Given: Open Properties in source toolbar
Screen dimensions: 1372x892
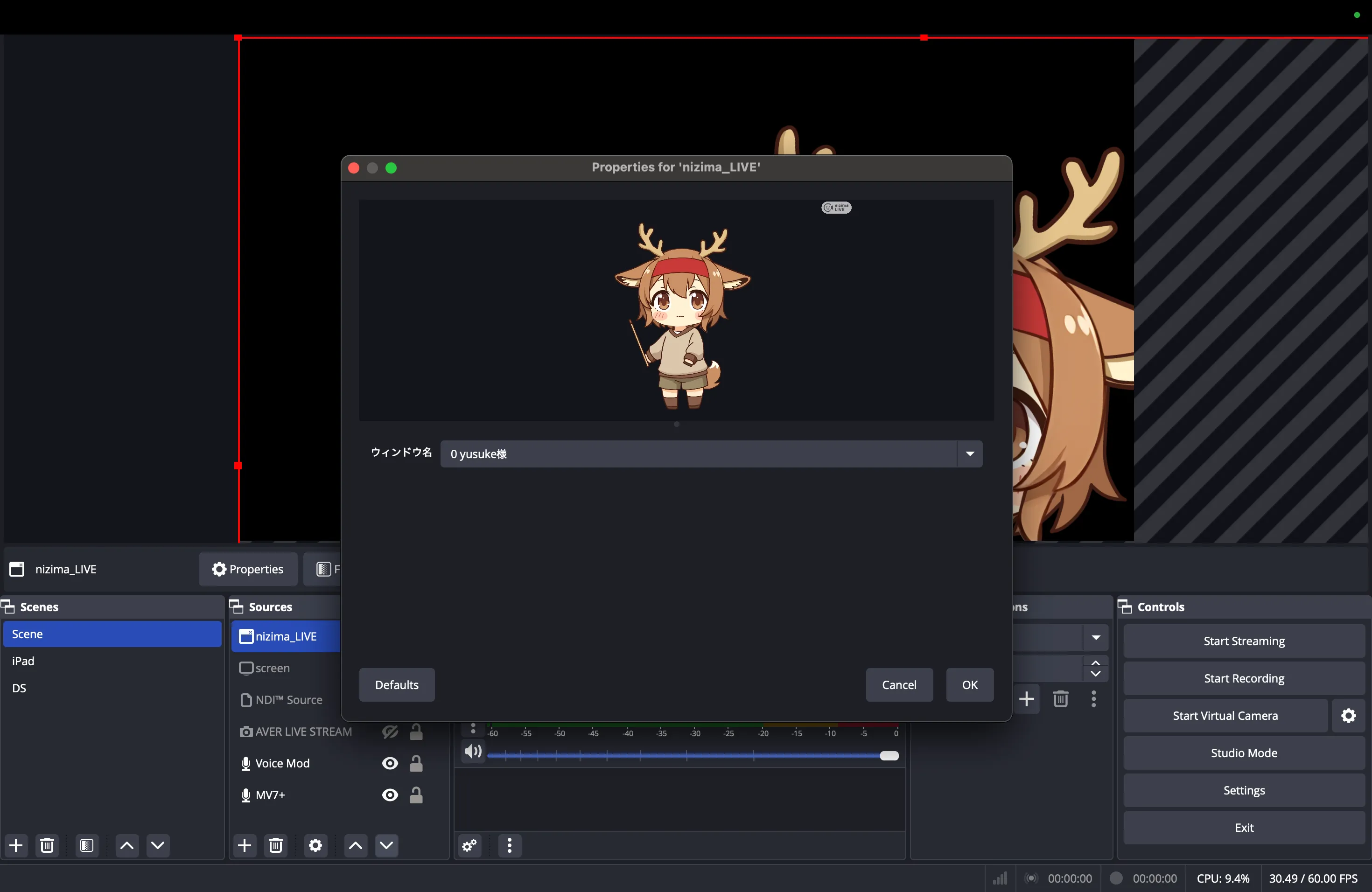Looking at the screenshot, I should pos(248,569).
